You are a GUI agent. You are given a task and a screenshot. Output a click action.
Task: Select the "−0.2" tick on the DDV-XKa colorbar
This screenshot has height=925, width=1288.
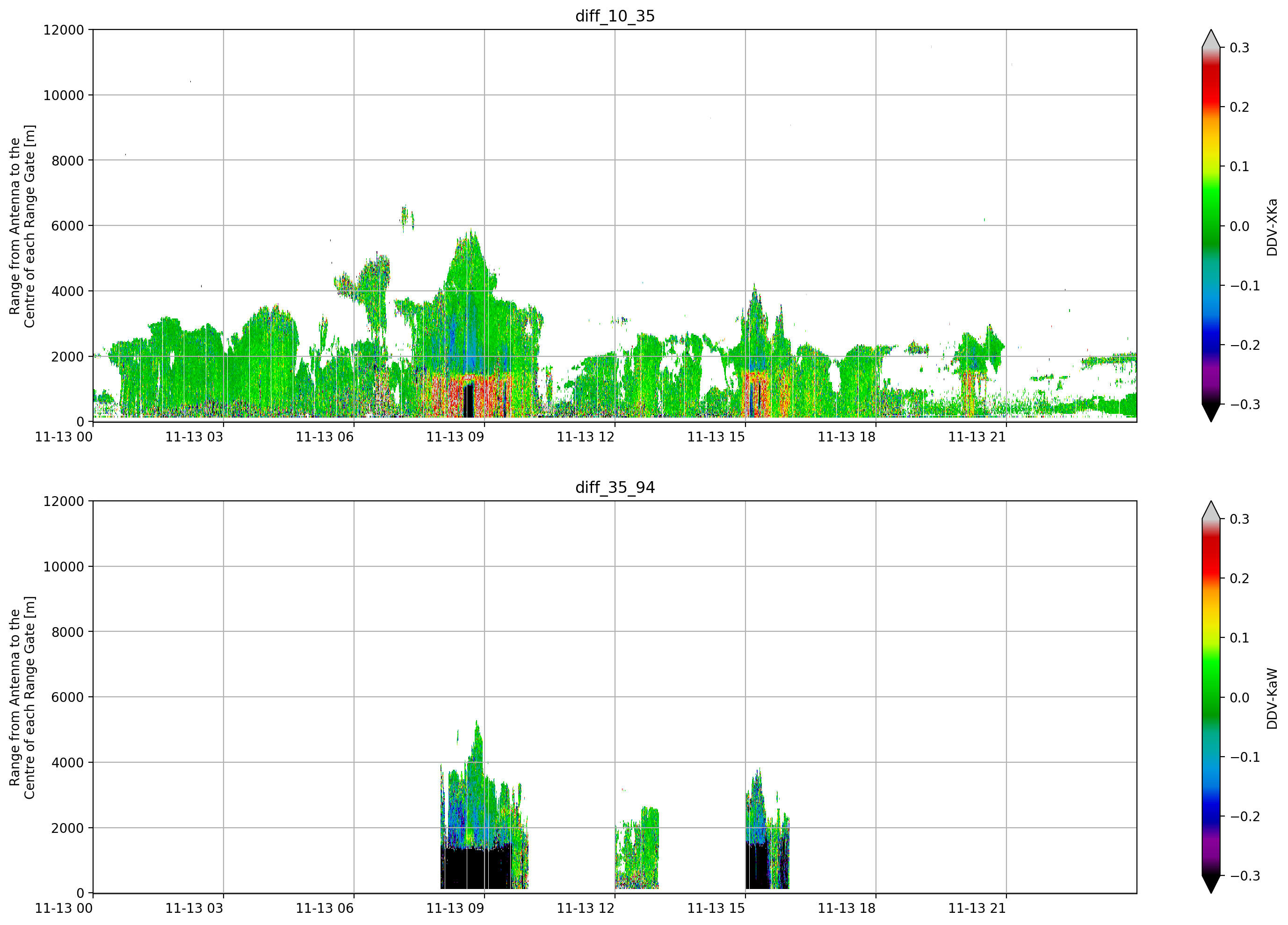click(1245, 345)
